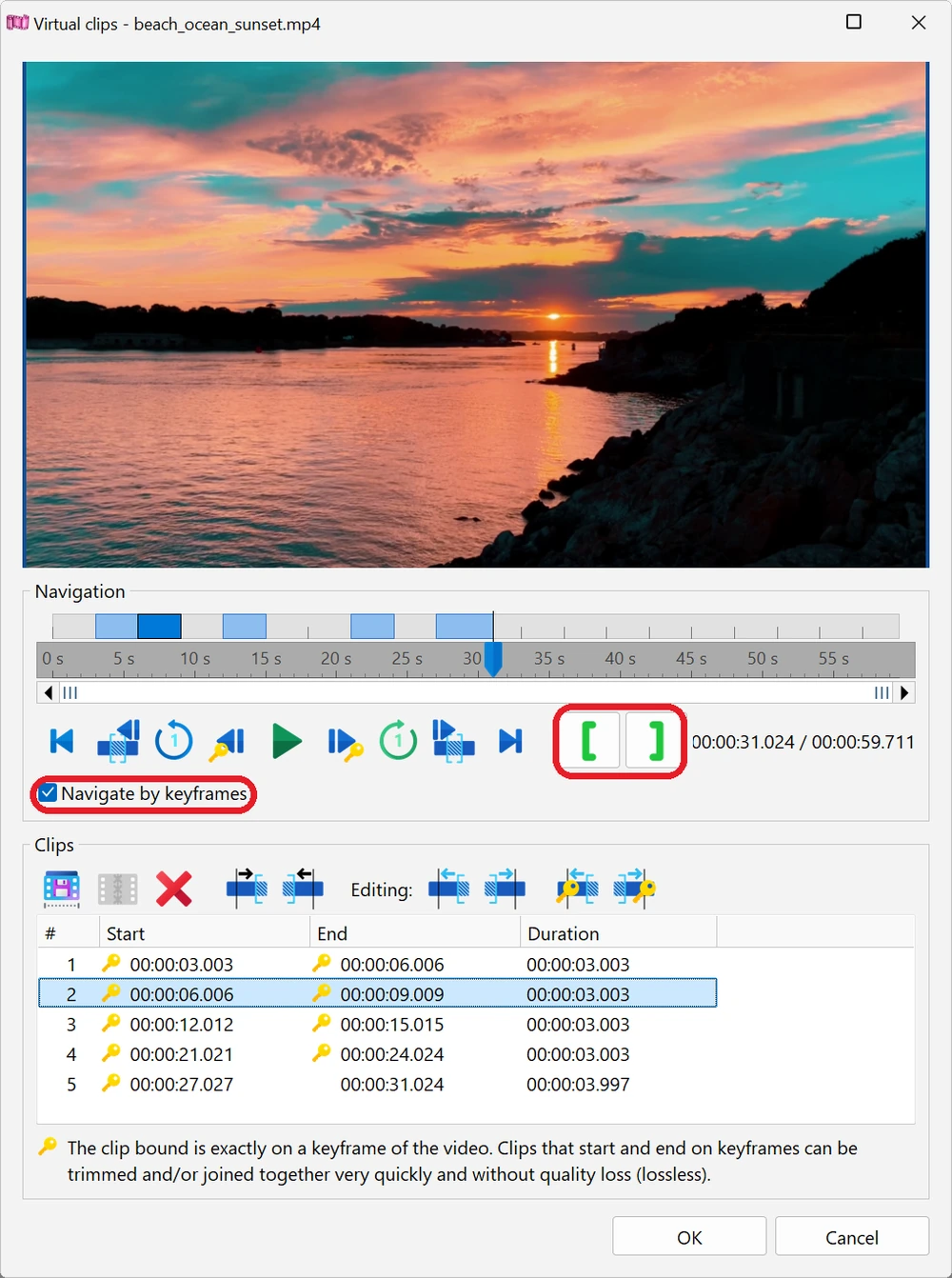Image resolution: width=952 pixels, height=1278 pixels.
Task: Play the video with the green triangle
Action: 286,741
